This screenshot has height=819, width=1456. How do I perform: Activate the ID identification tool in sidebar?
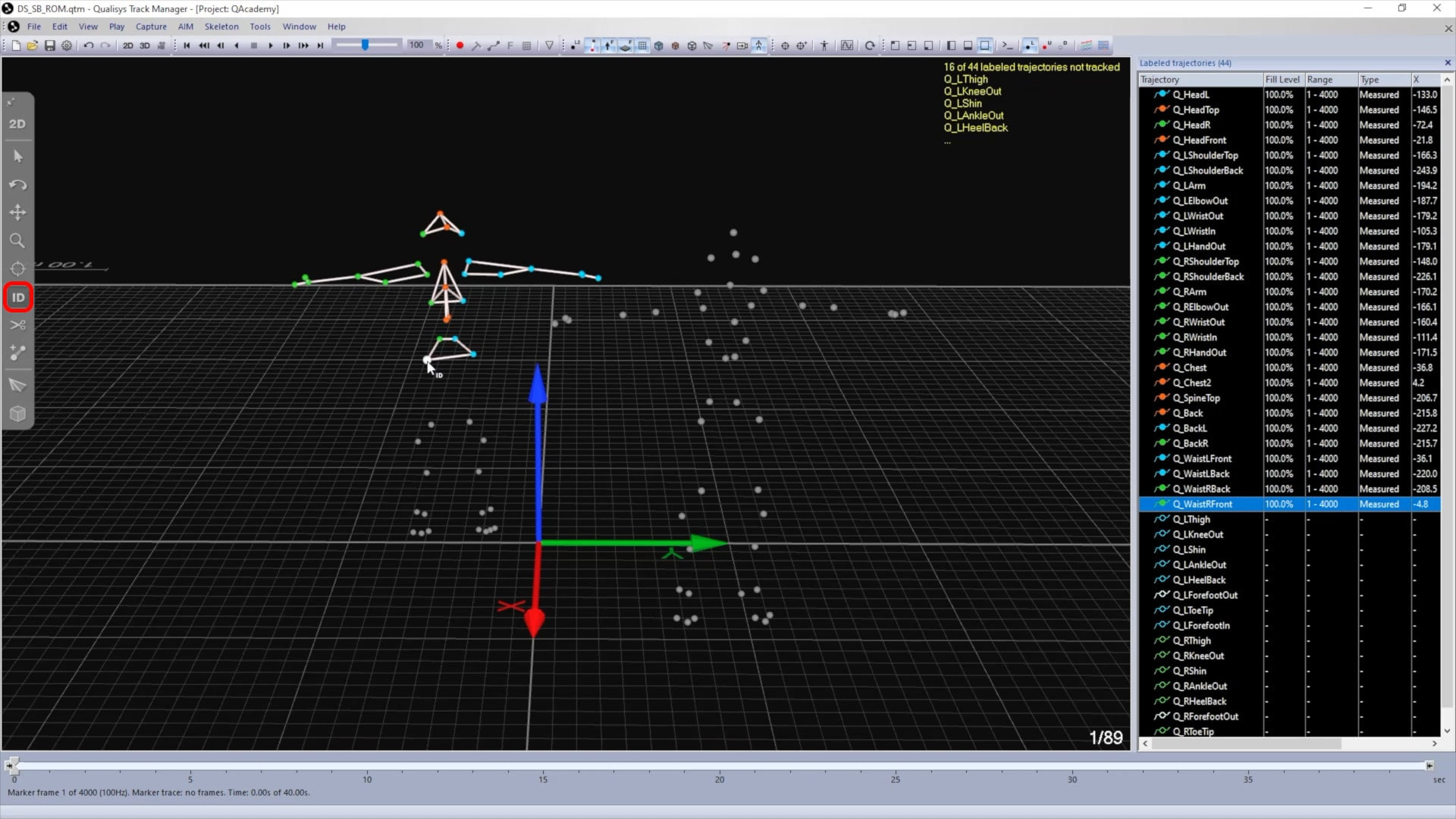click(18, 297)
